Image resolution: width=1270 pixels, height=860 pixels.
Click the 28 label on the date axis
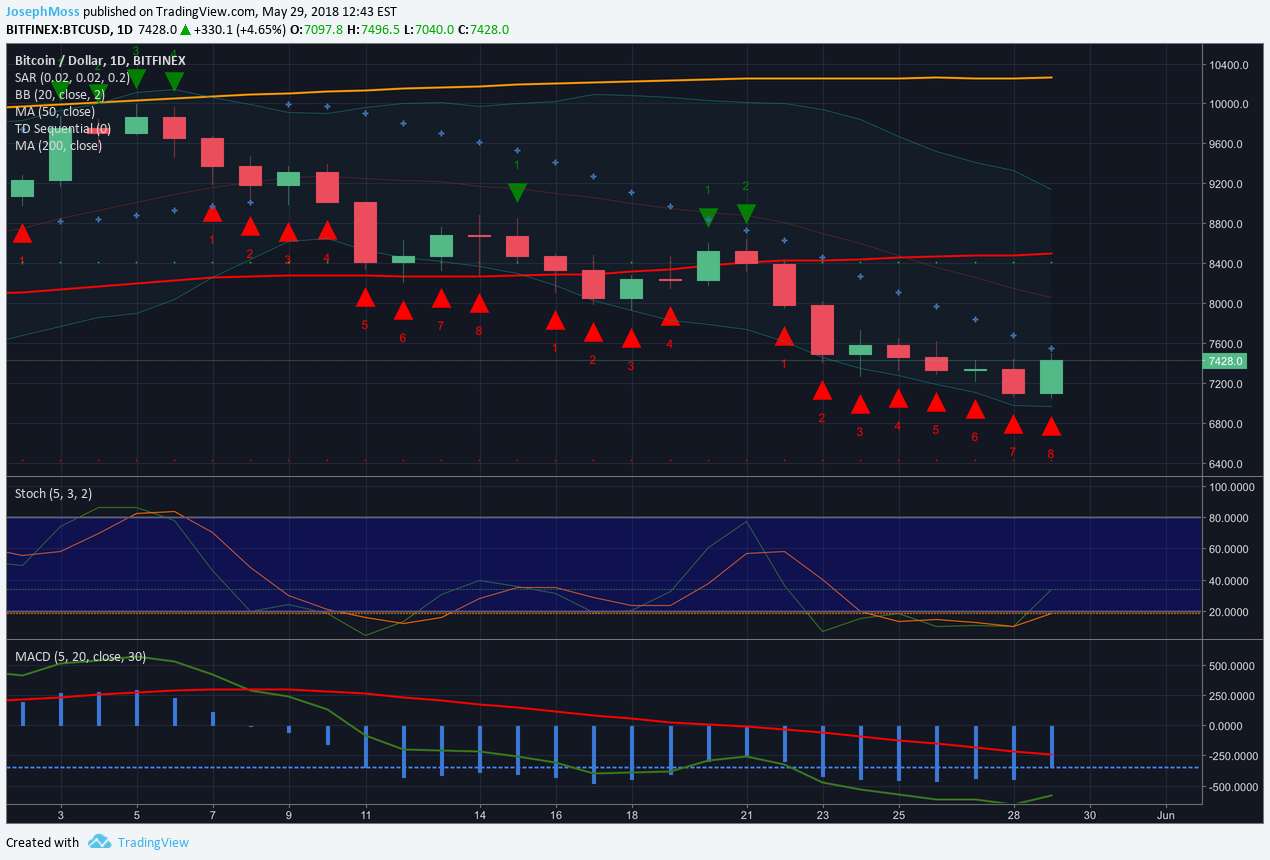1013,815
